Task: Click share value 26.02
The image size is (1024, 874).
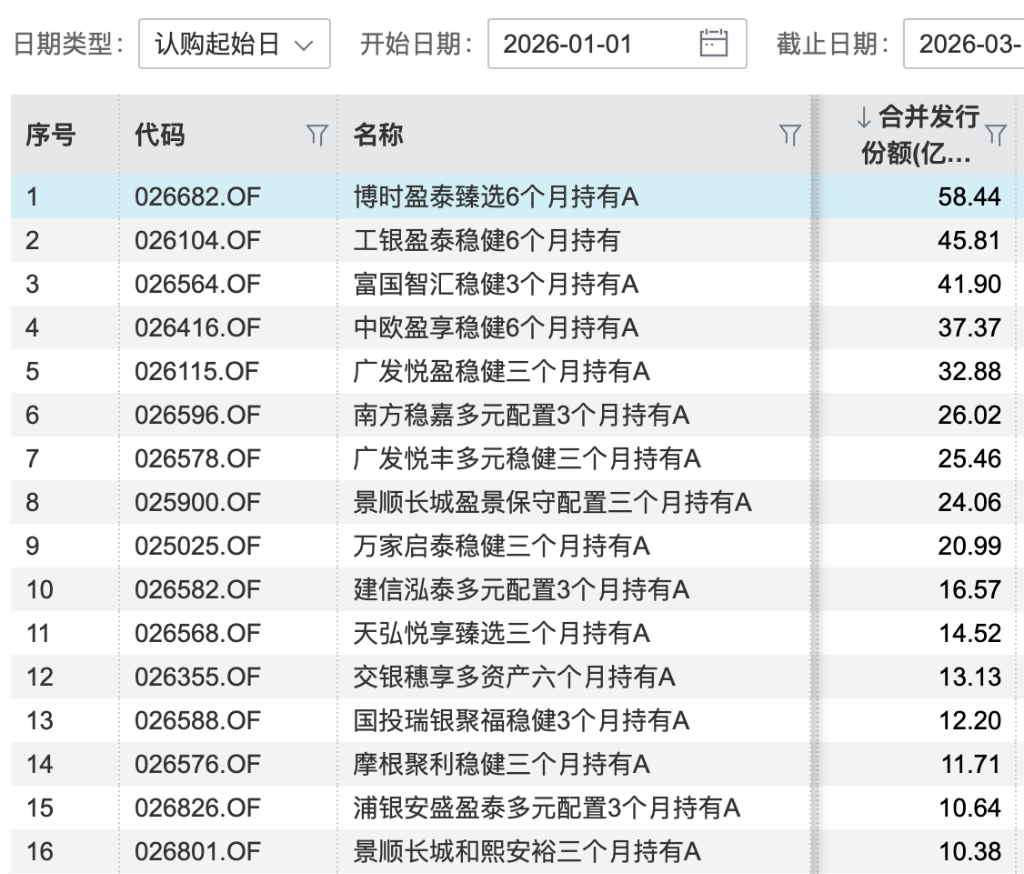Action: coord(969,415)
